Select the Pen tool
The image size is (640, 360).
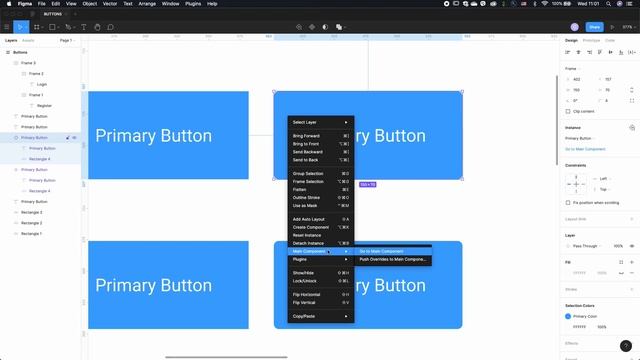[68, 27]
